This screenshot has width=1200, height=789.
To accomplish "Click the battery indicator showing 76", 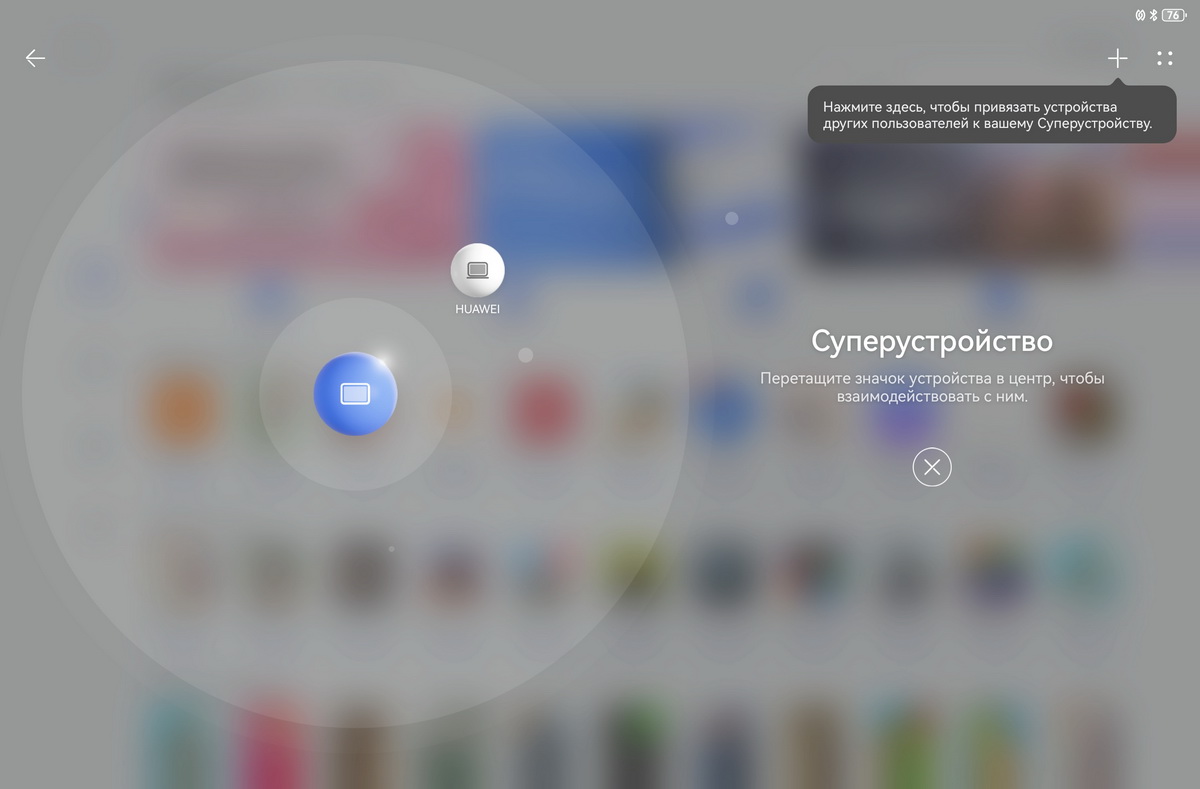I will click(x=1172, y=15).
